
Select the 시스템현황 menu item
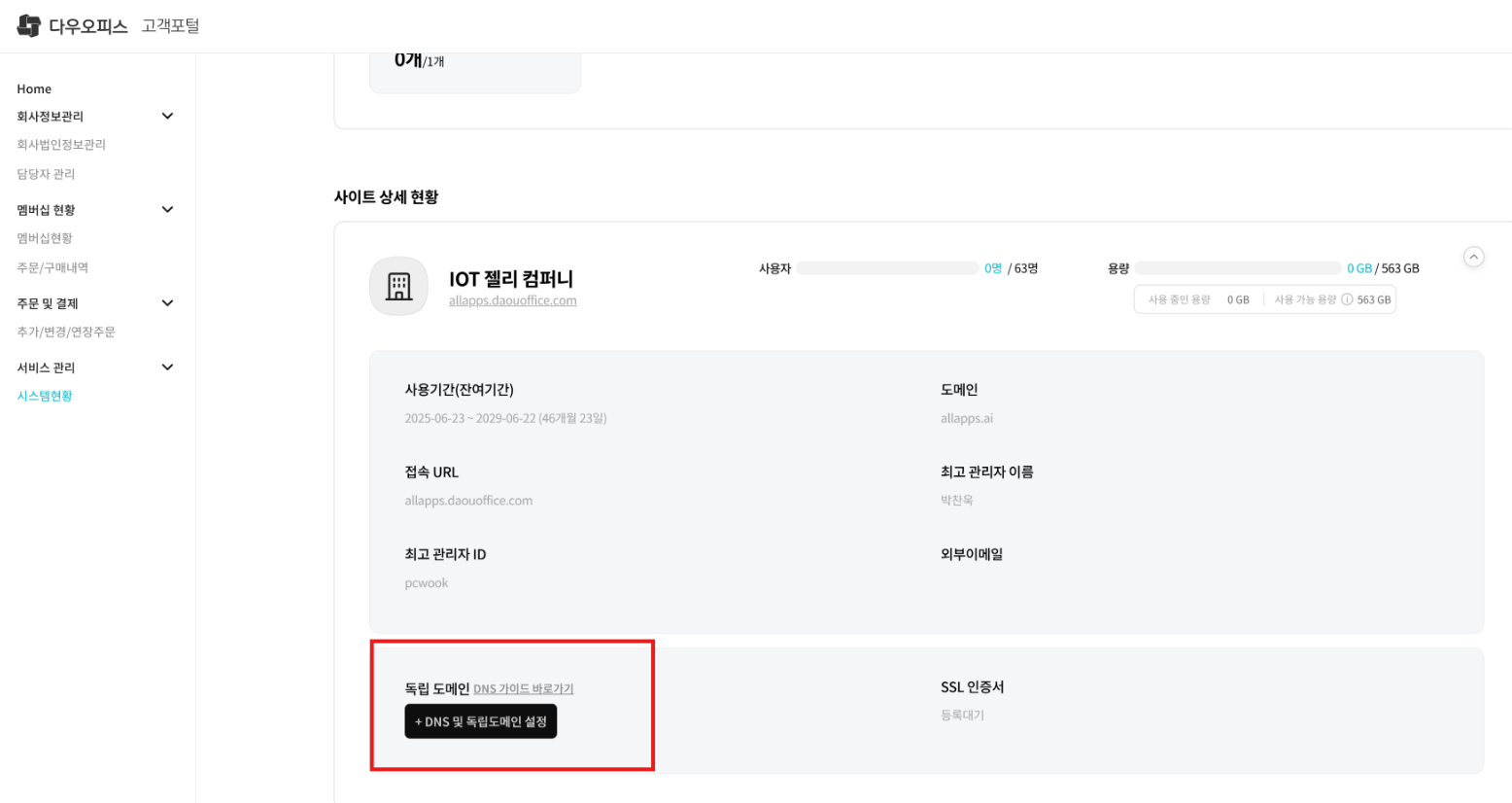point(45,397)
